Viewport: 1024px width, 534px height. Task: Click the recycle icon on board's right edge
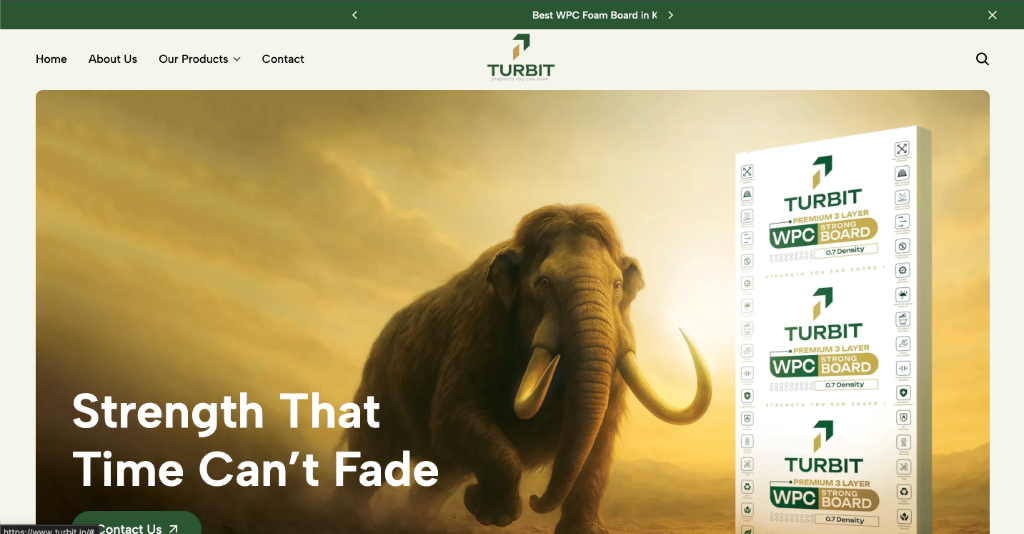(x=904, y=492)
